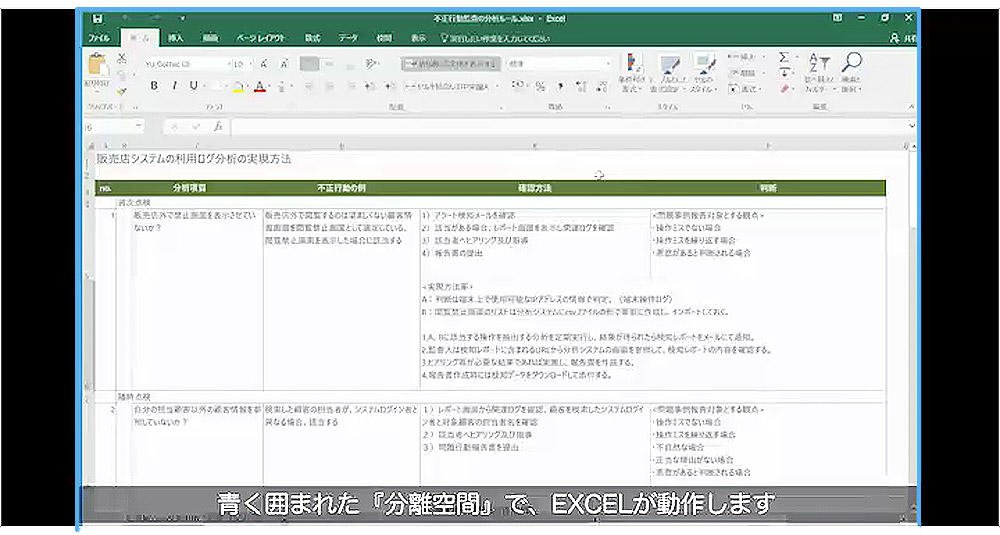
Task: Select header cell 不正行動の例
Action: pyautogui.click(x=341, y=188)
